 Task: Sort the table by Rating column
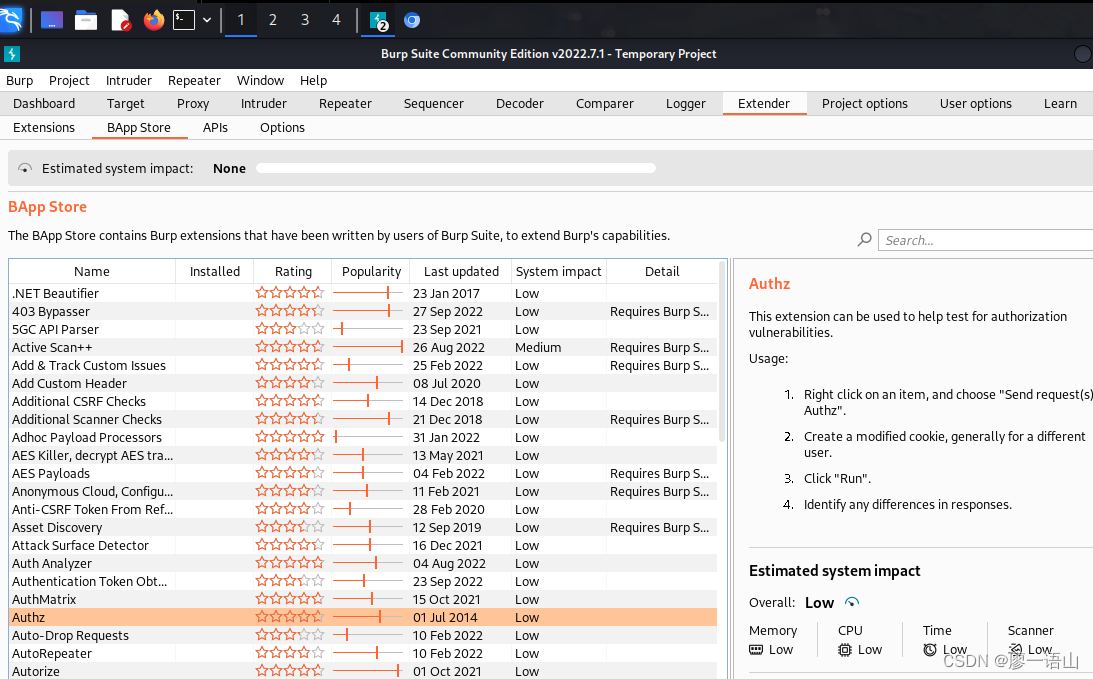click(x=293, y=271)
